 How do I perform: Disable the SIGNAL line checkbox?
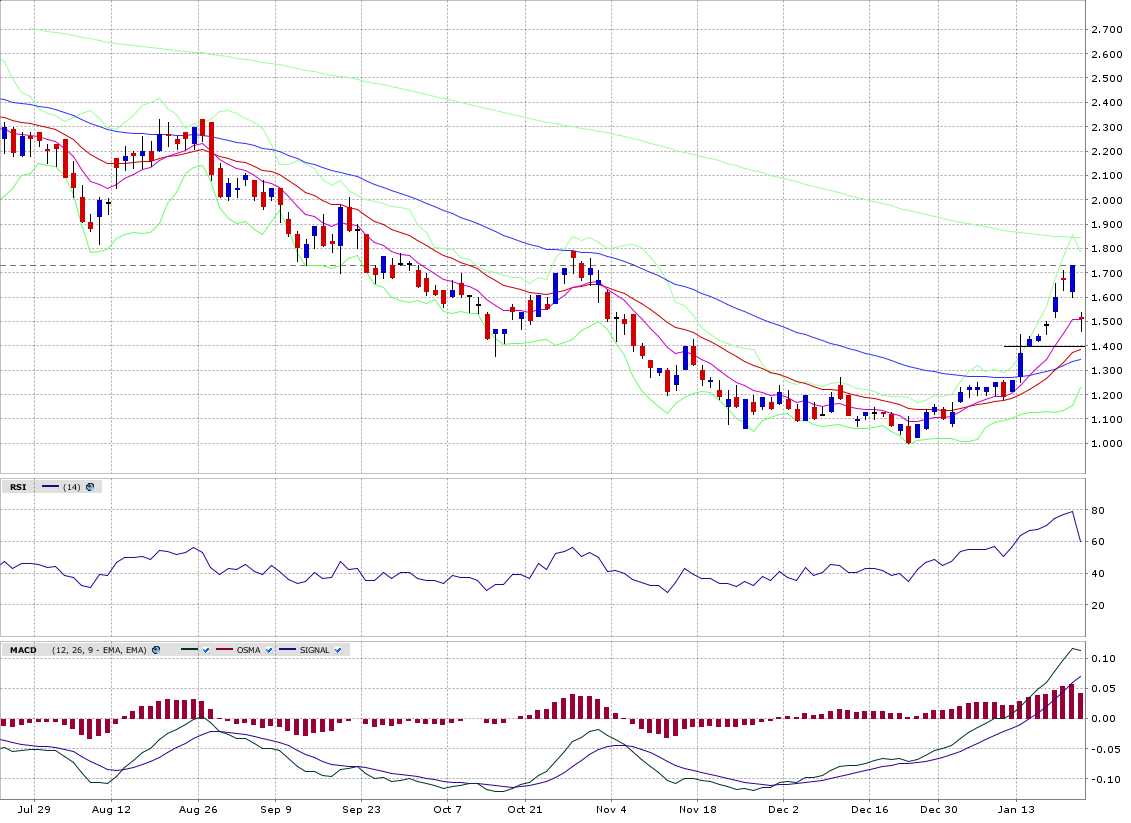pos(337,650)
